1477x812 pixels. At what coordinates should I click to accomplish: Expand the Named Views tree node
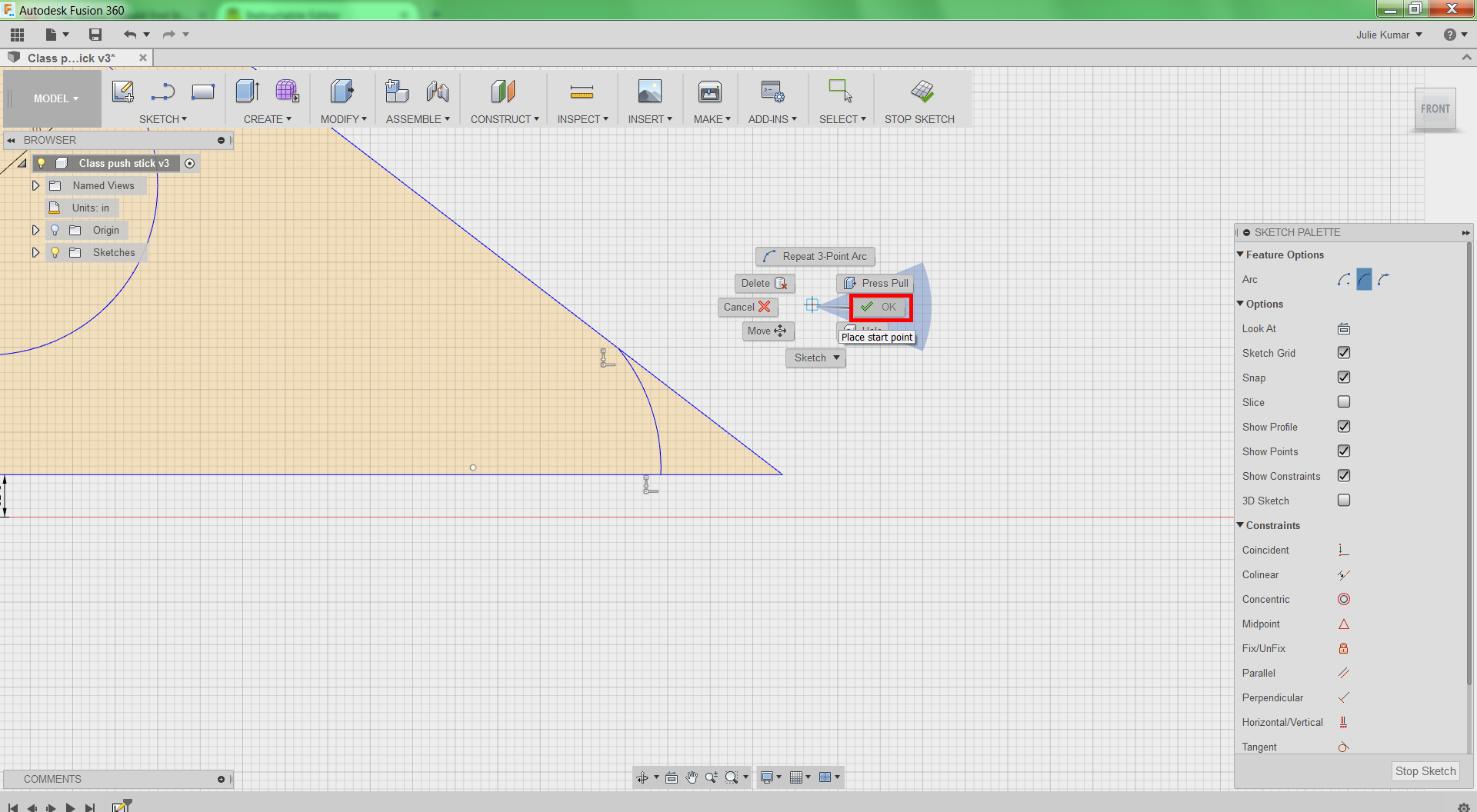tap(35, 185)
